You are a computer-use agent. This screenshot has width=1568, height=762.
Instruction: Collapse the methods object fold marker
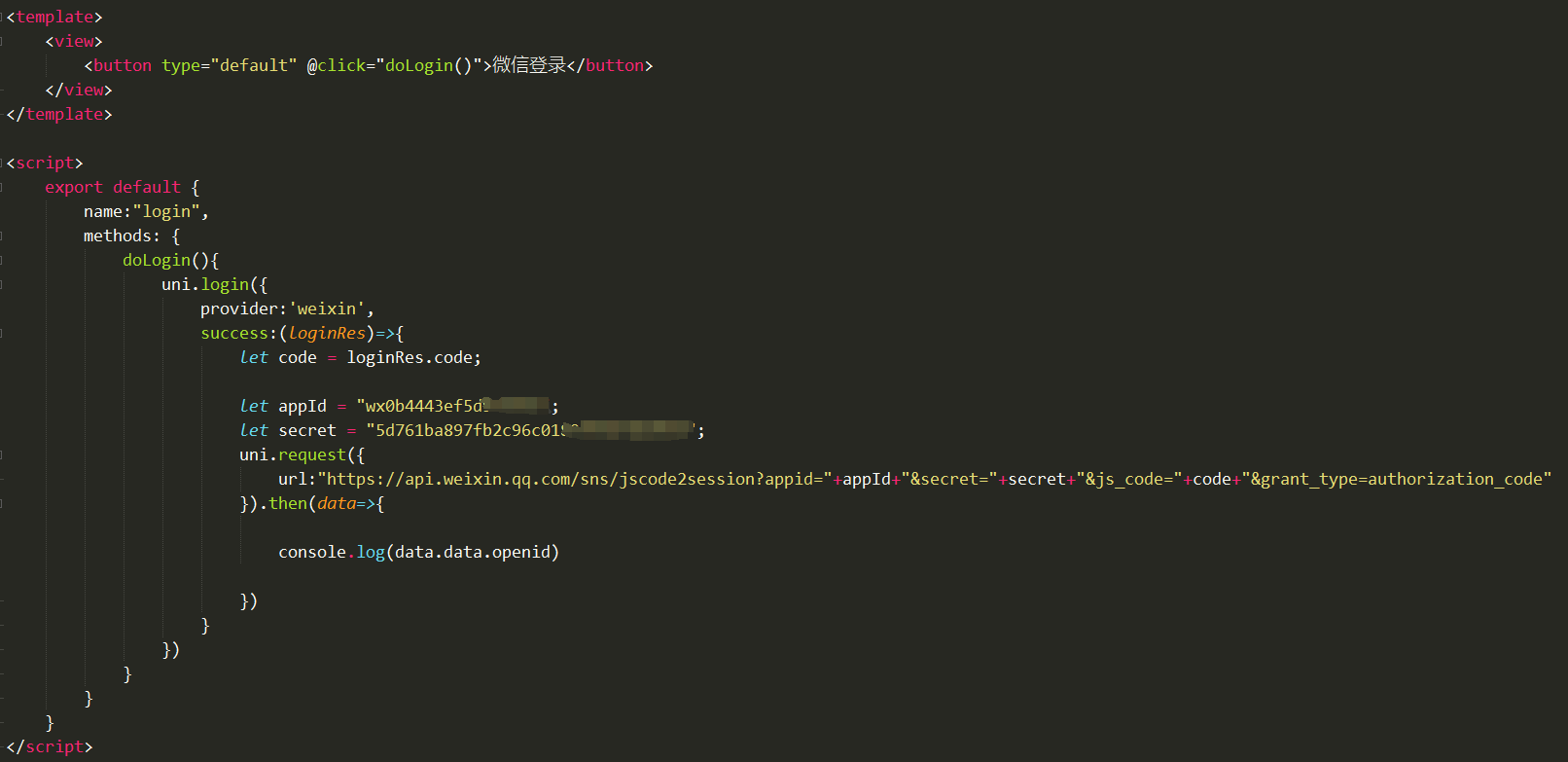click(x=3, y=236)
